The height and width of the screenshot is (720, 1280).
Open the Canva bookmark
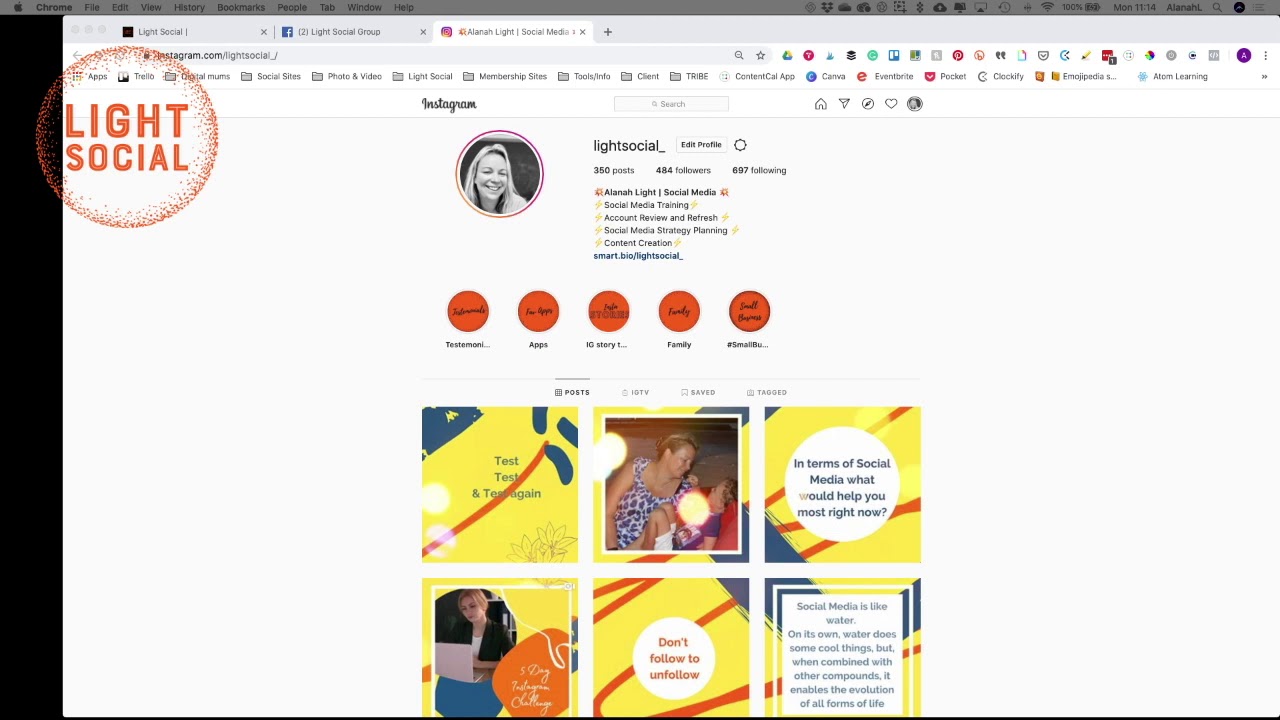[826, 77]
